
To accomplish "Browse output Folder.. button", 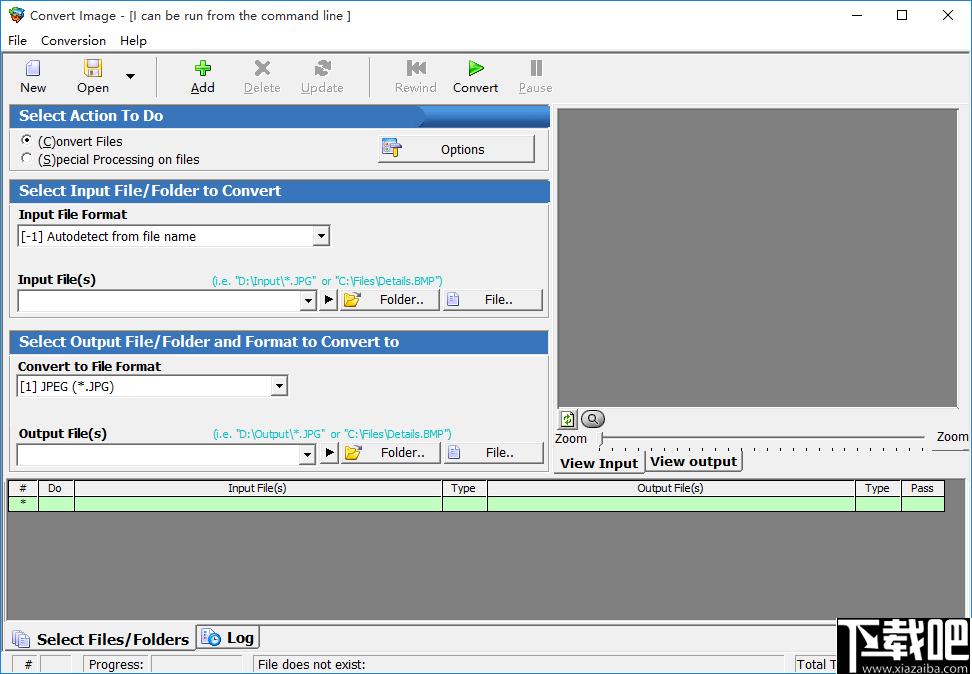I will pos(391,453).
